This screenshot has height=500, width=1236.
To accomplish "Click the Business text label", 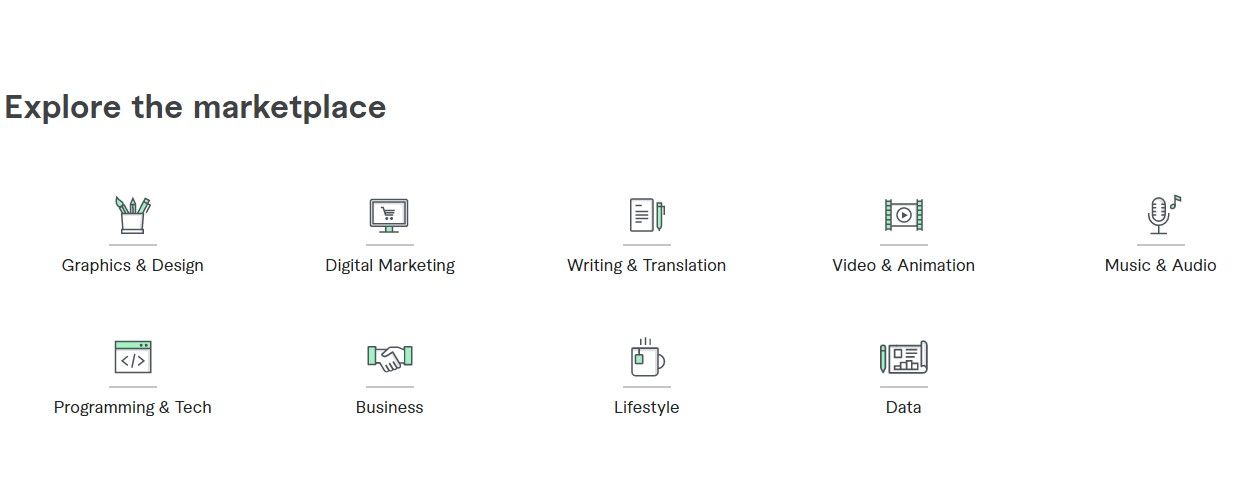I will 389,407.
